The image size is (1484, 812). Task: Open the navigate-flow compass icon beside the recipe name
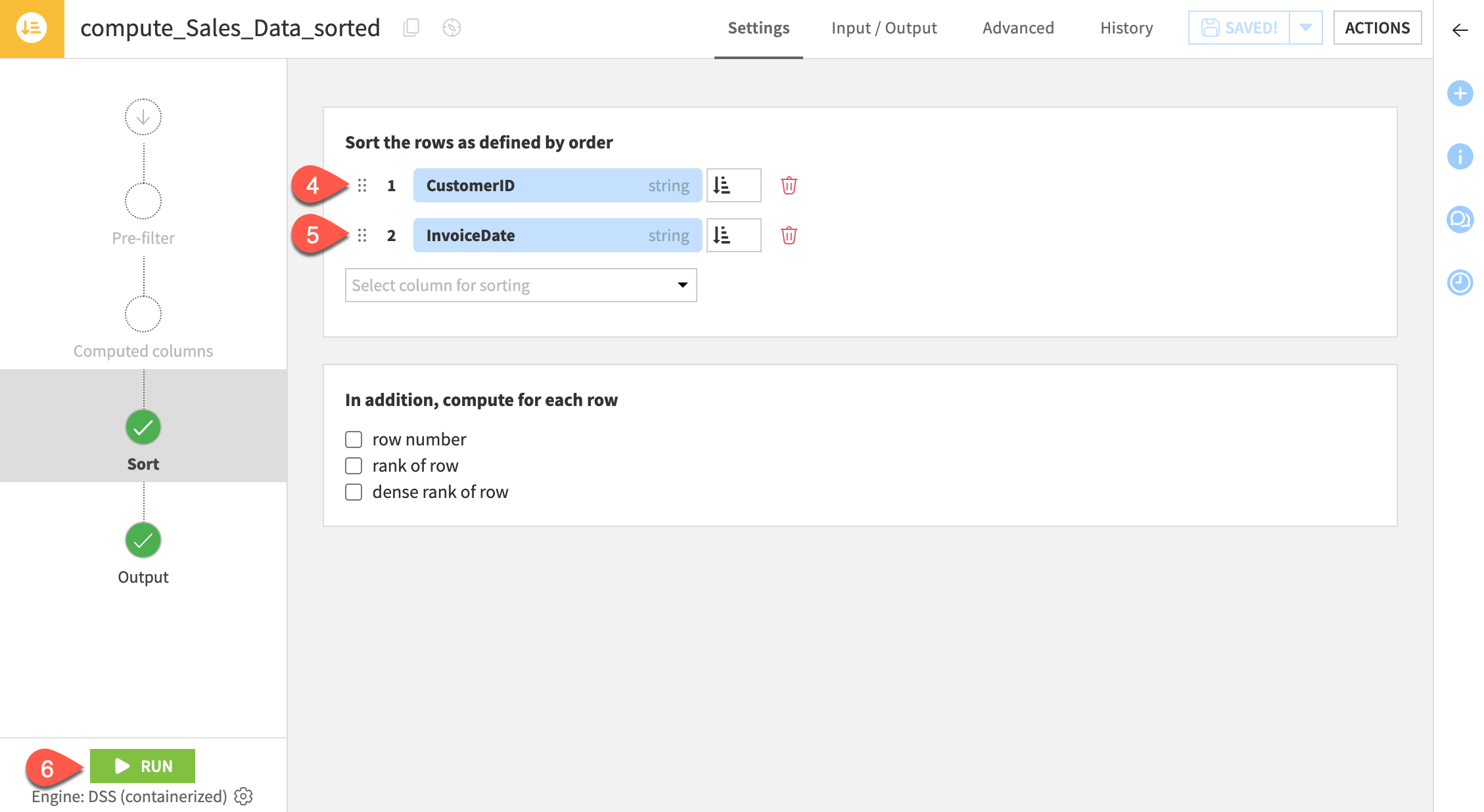452,28
